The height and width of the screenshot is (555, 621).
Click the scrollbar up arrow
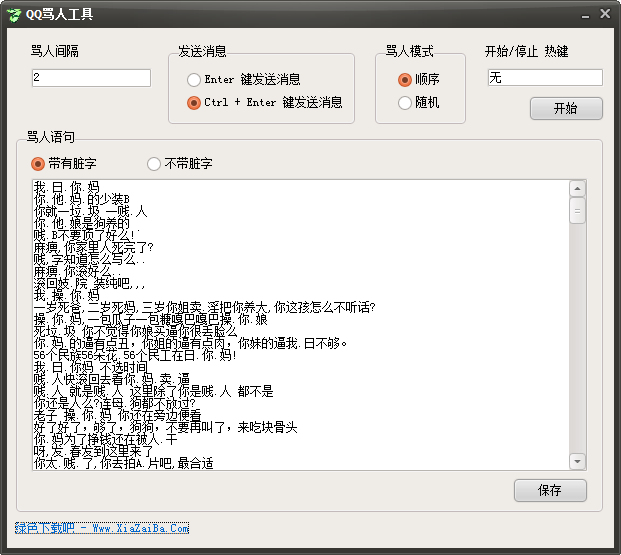tap(577, 189)
